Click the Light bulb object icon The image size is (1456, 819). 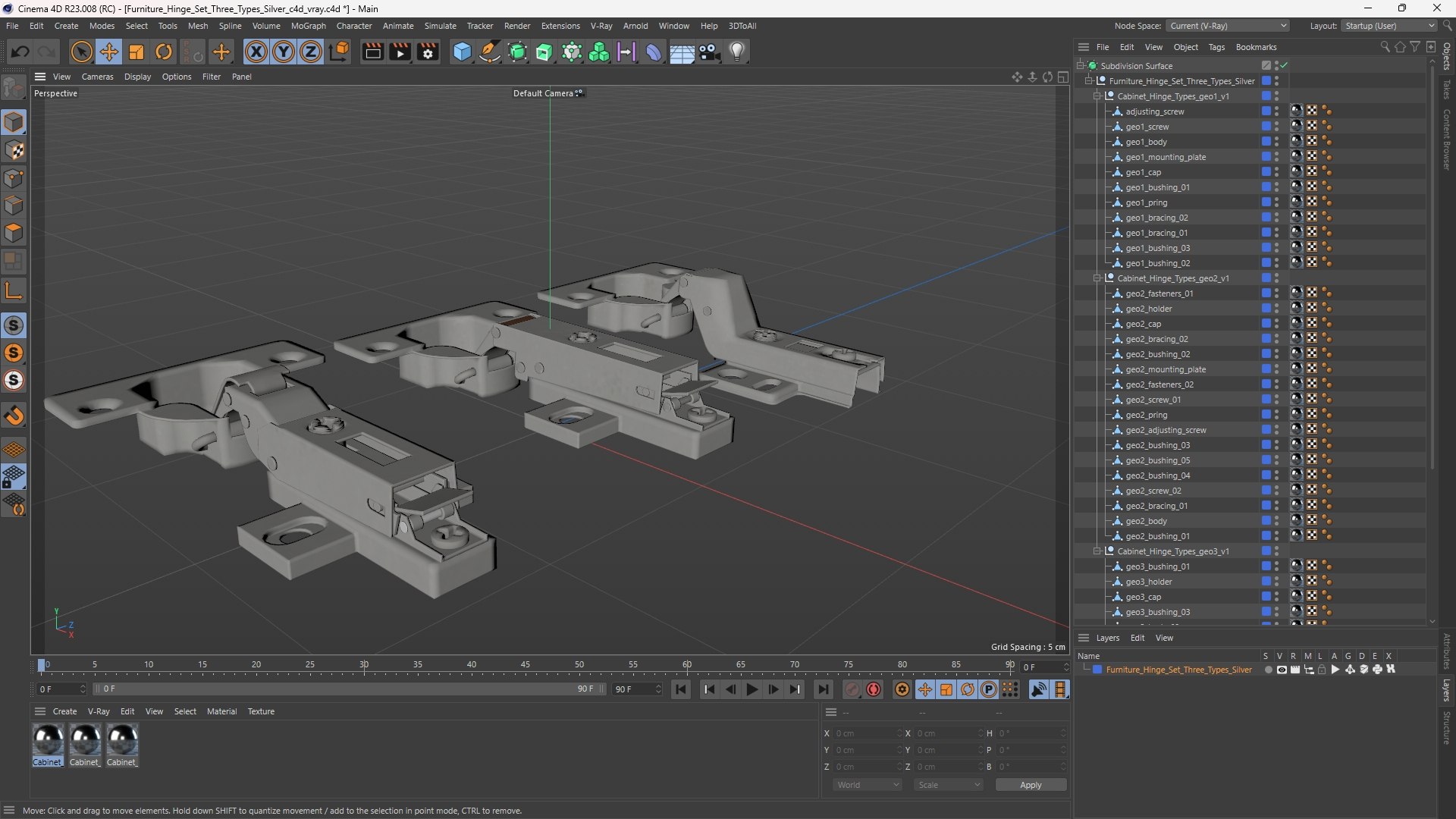point(737,52)
